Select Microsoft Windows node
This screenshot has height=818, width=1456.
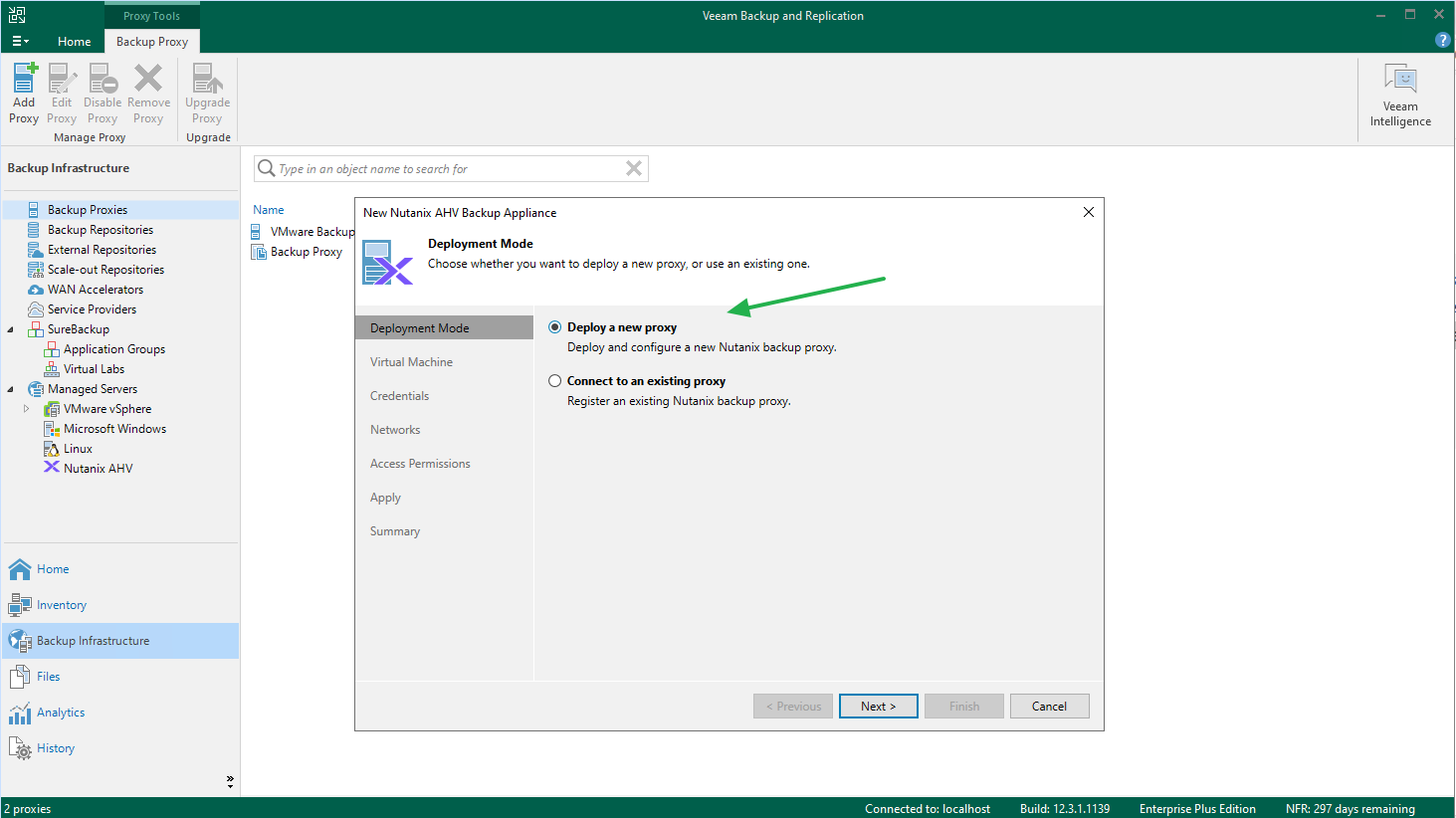tap(114, 429)
